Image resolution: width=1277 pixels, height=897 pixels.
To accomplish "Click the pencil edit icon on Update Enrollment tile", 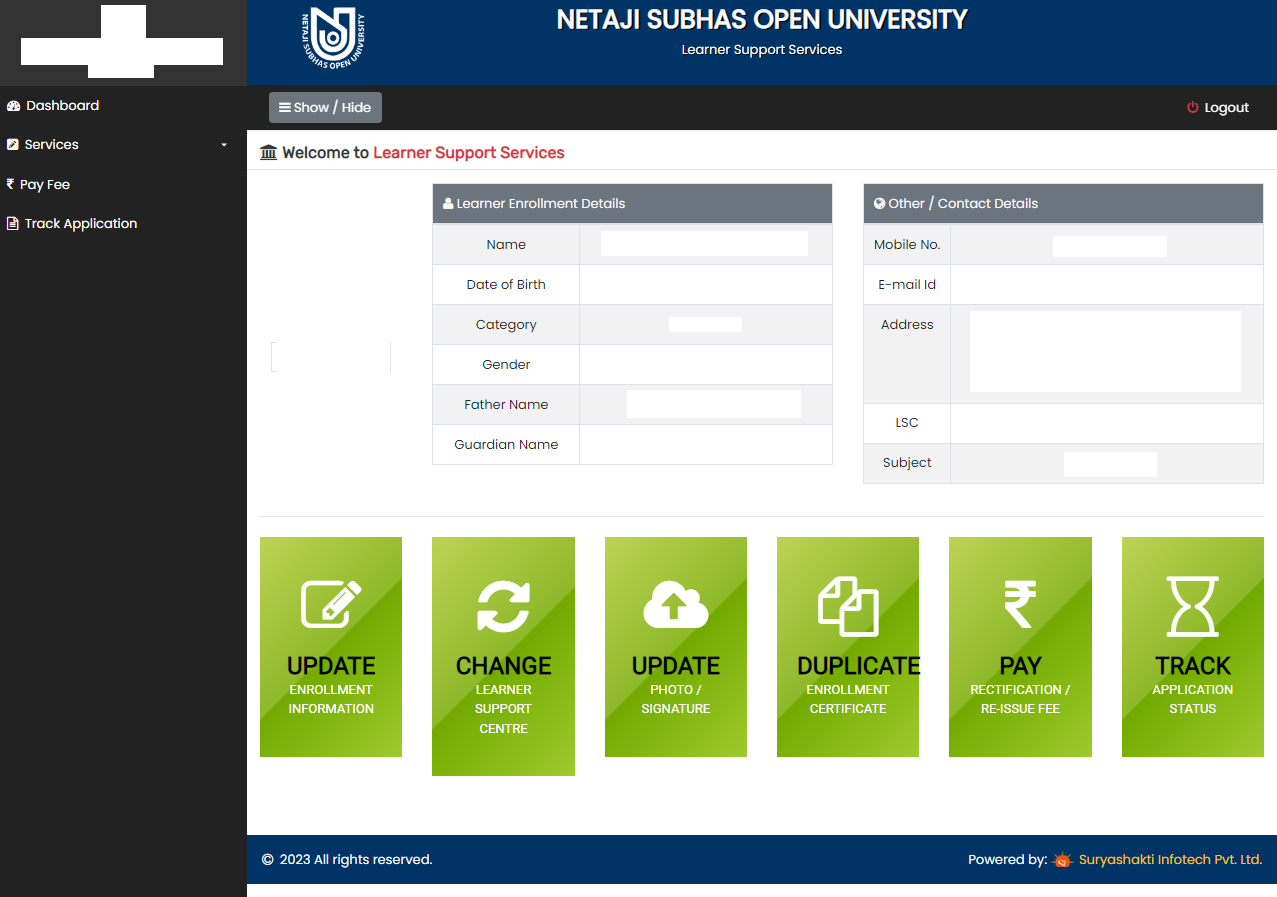I will [x=331, y=604].
